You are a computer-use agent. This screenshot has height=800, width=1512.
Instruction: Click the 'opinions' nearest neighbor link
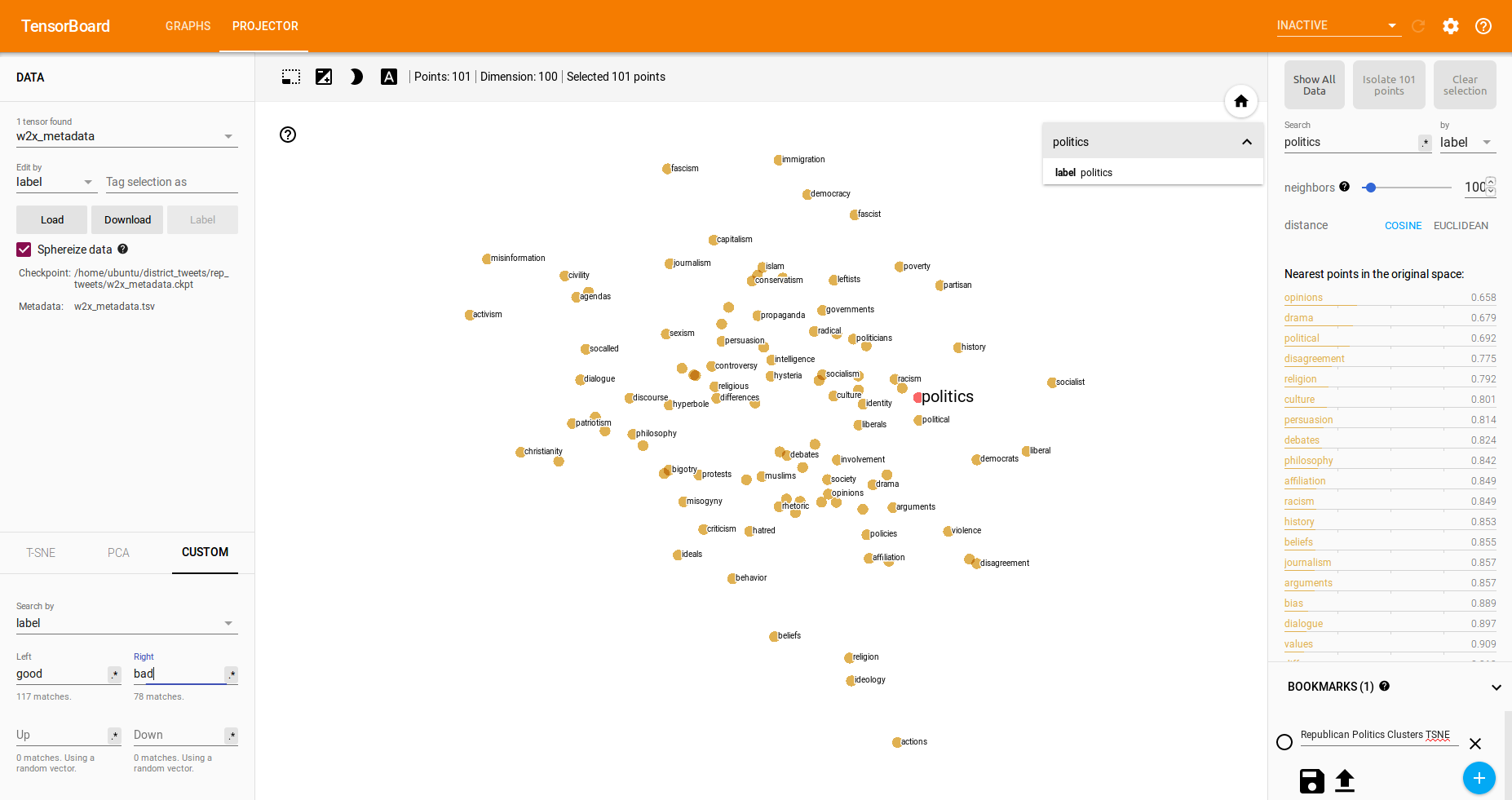pos(1303,298)
